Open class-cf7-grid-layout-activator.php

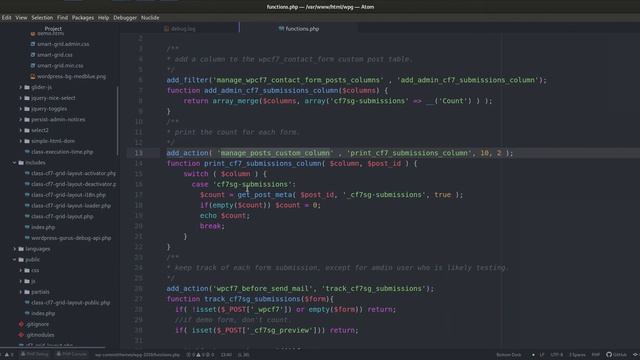click(x=73, y=173)
